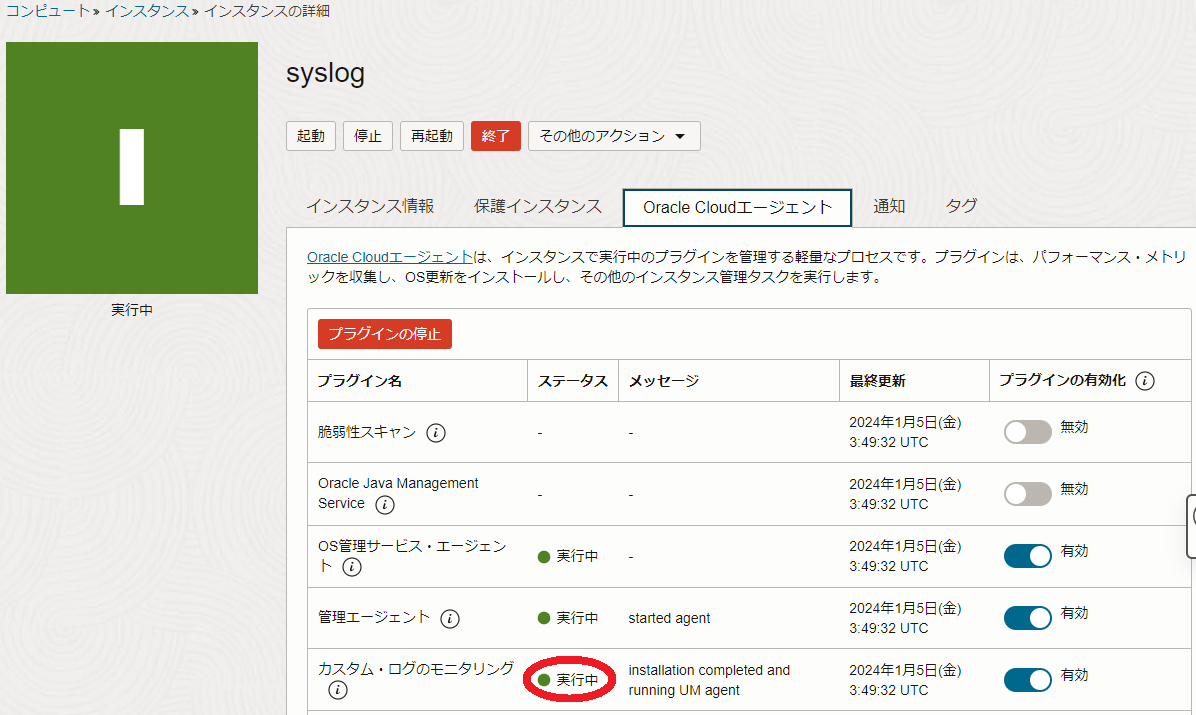Enable Oracle Java Management Service toggle
Screen dimensions: 1196x715
[1028, 494]
